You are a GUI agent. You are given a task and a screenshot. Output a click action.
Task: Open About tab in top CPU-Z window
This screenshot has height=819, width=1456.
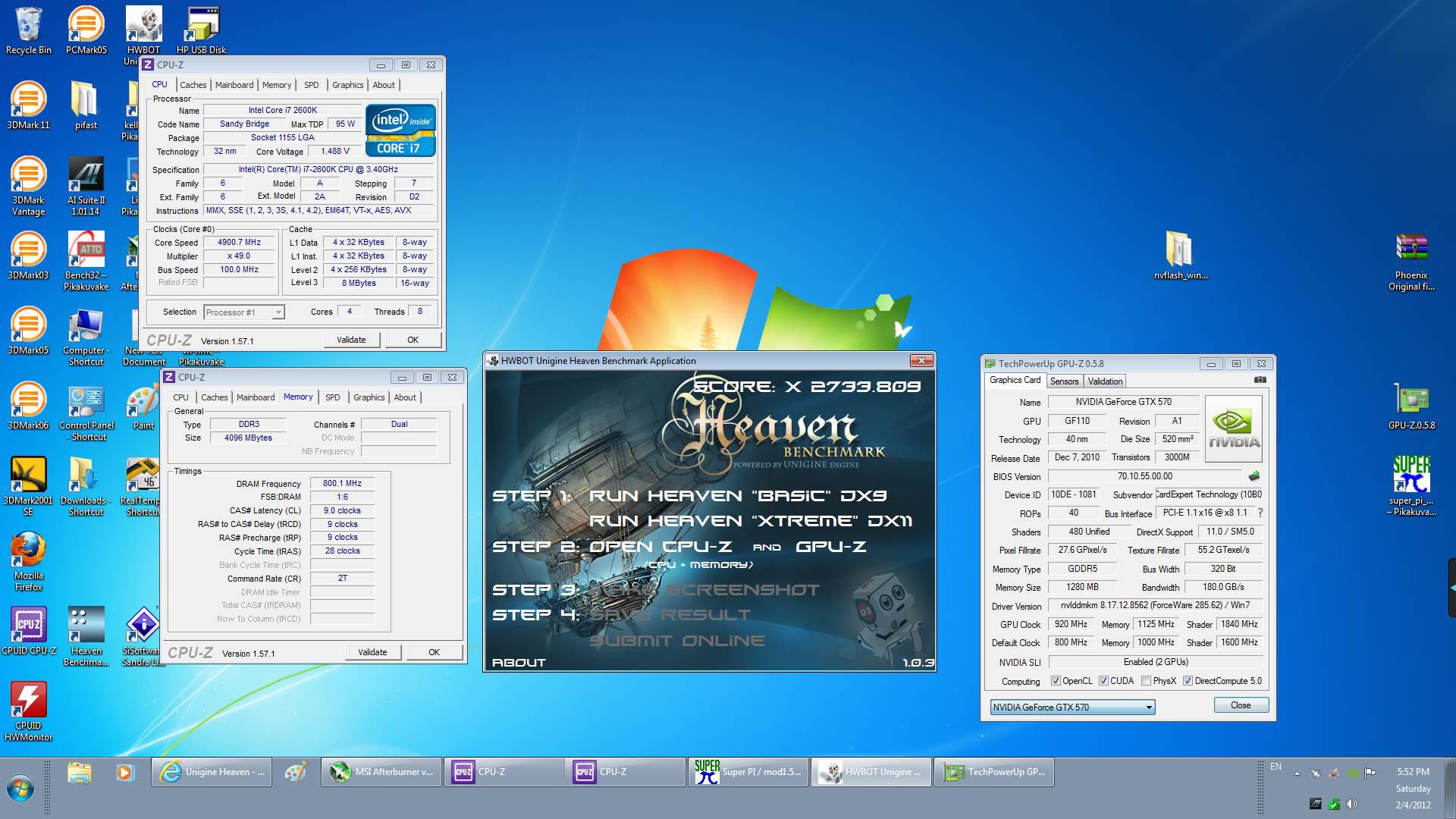pyautogui.click(x=384, y=85)
